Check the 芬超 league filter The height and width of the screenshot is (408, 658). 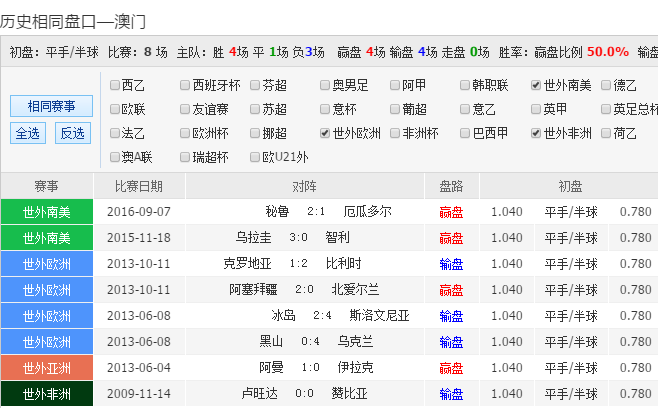point(255,85)
